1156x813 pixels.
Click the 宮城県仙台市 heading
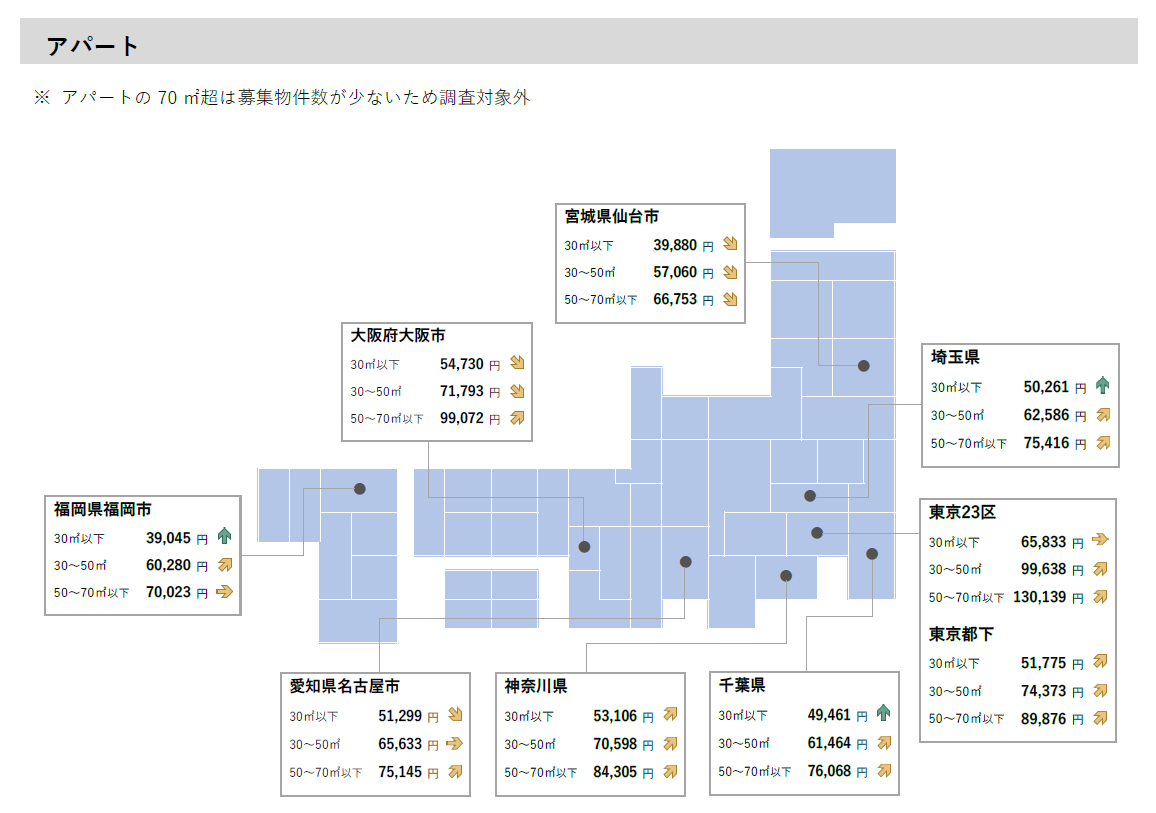click(612, 216)
